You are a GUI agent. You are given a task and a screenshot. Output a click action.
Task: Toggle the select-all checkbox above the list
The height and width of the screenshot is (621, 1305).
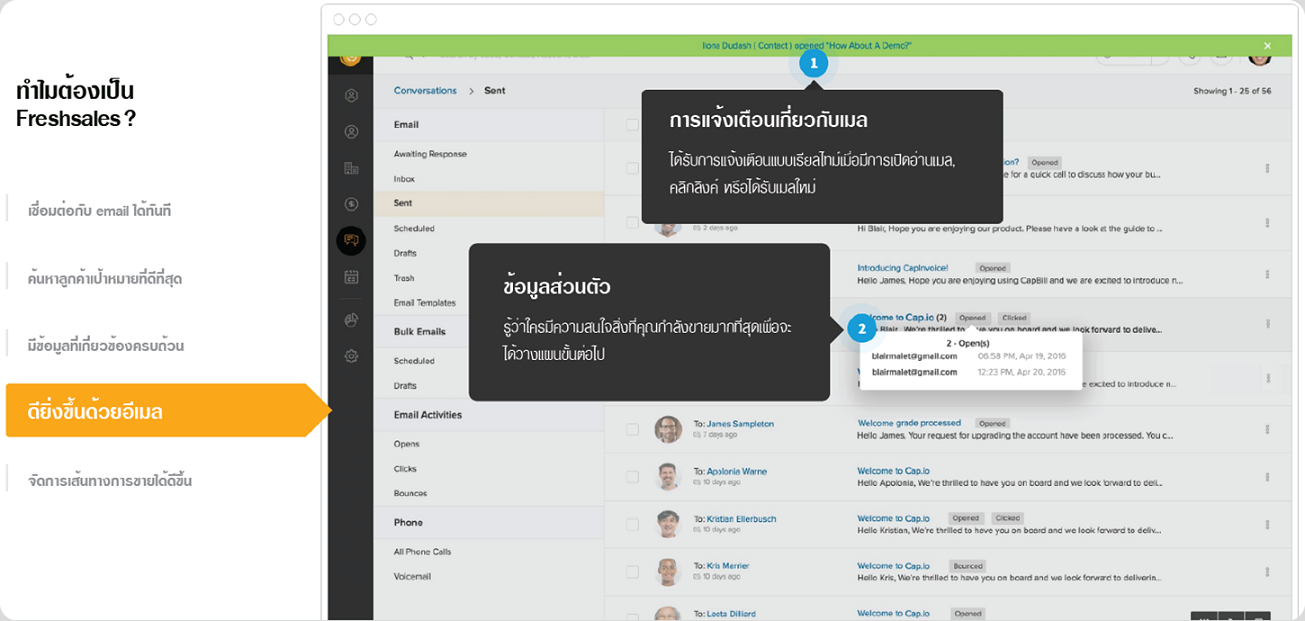[x=632, y=125]
